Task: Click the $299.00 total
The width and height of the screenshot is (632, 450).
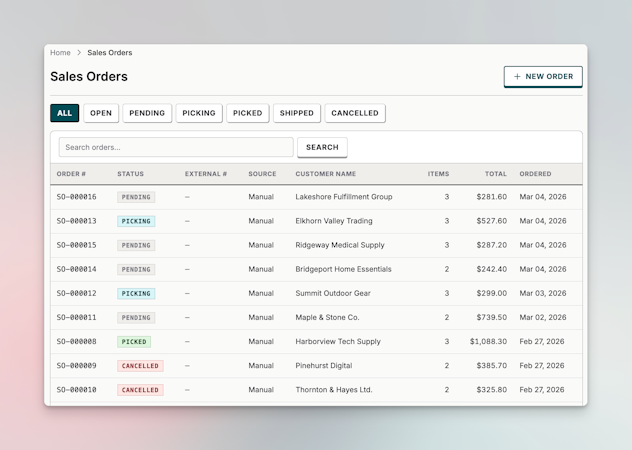Action: coord(491,293)
